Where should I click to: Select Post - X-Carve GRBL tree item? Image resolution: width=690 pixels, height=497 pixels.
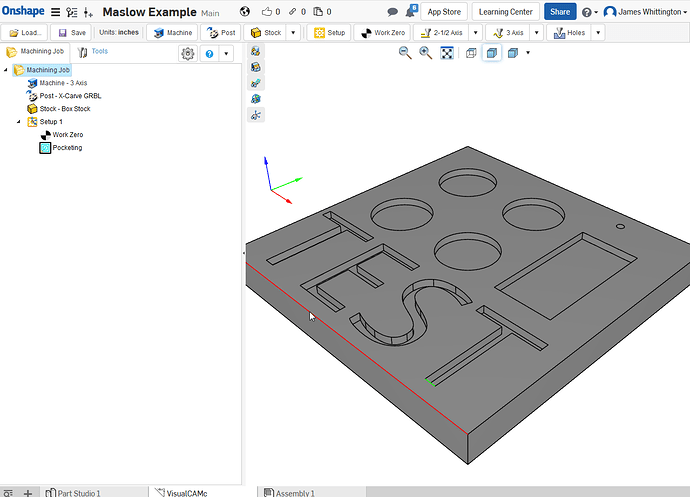click(64, 96)
